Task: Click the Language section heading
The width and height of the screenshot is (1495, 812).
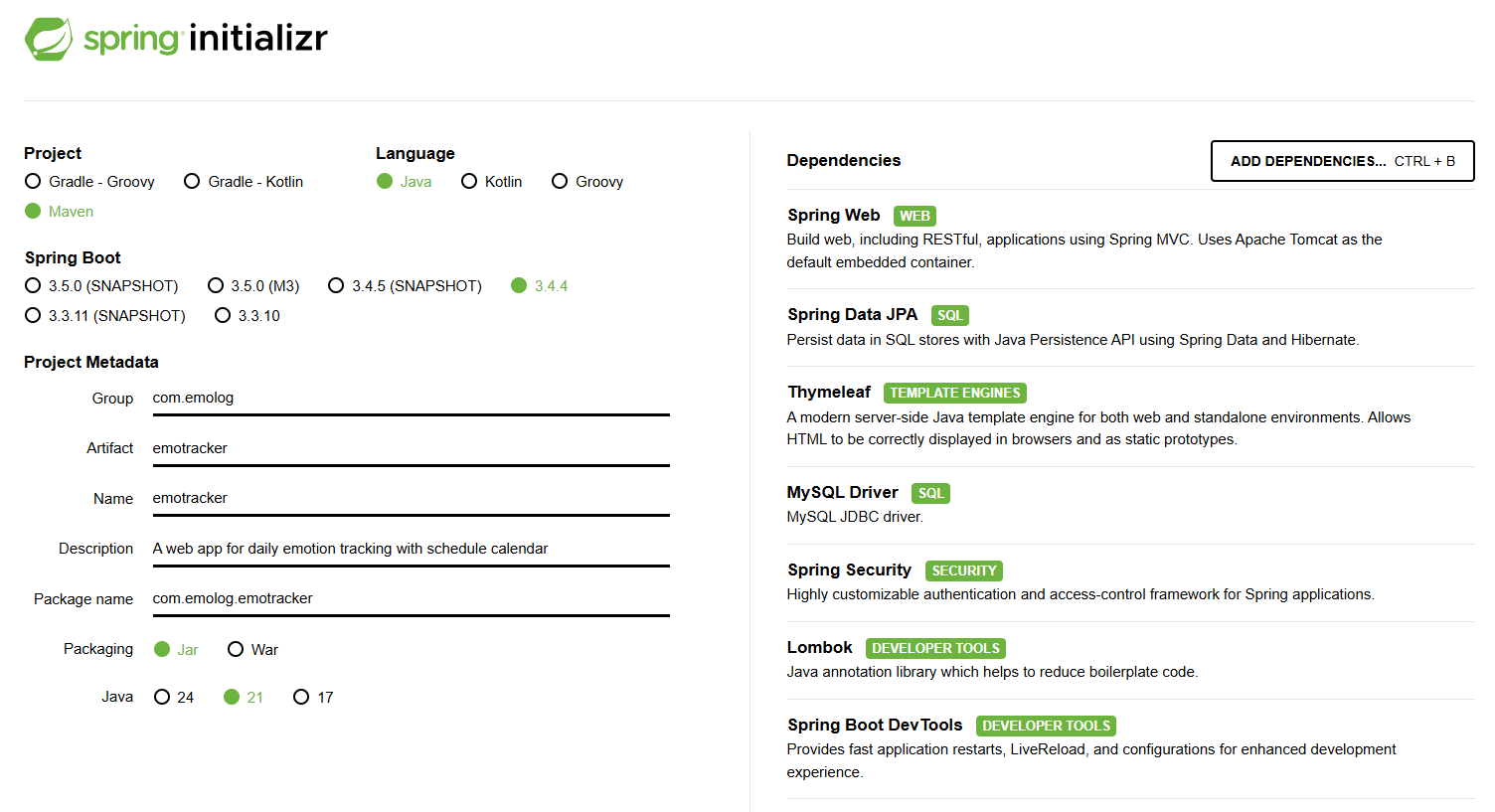Action: click(415, 154)
